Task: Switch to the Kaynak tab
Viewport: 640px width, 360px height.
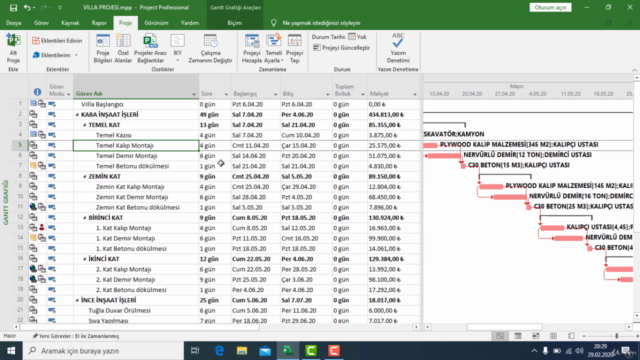Action: [x=70, y=23]
